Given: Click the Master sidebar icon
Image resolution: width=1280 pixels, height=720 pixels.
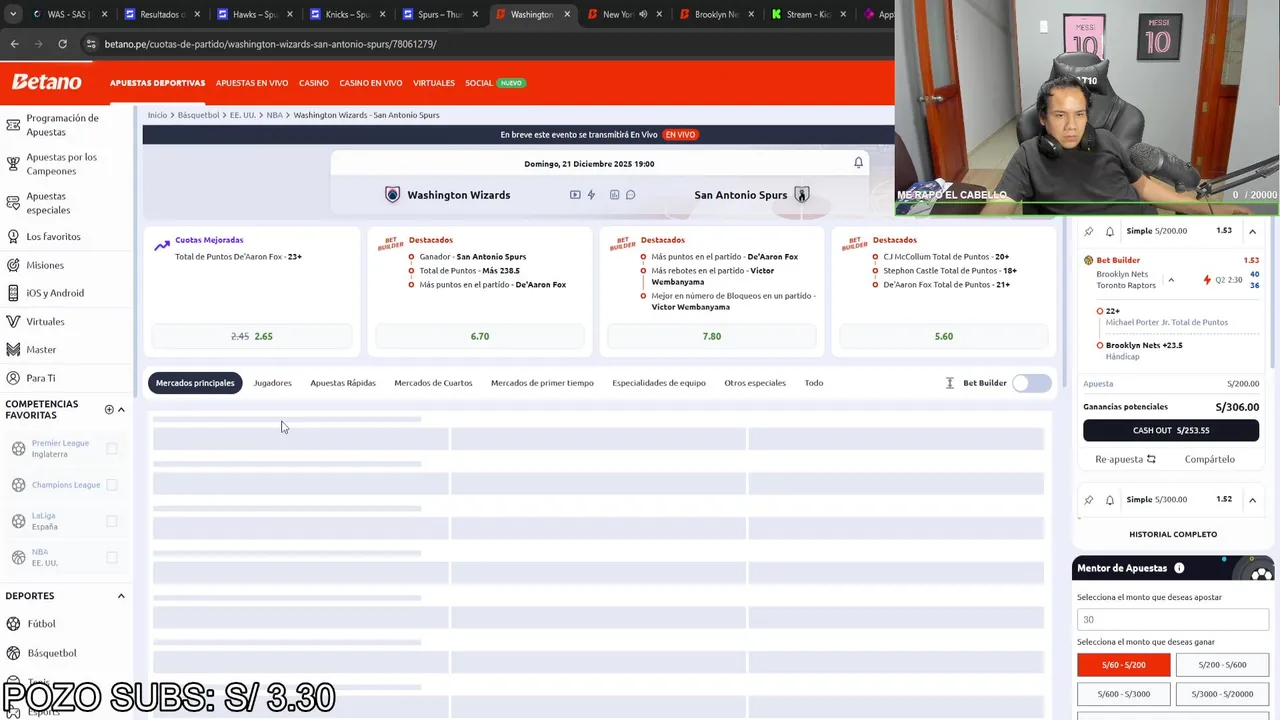Looking at the screenshot, I should (x=13, y=350).
